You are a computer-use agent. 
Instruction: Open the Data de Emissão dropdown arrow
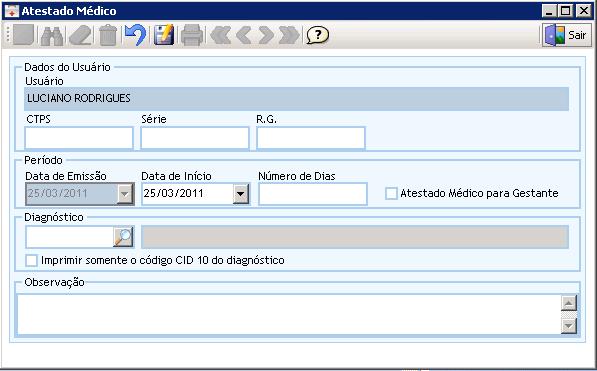click(125, 194)
